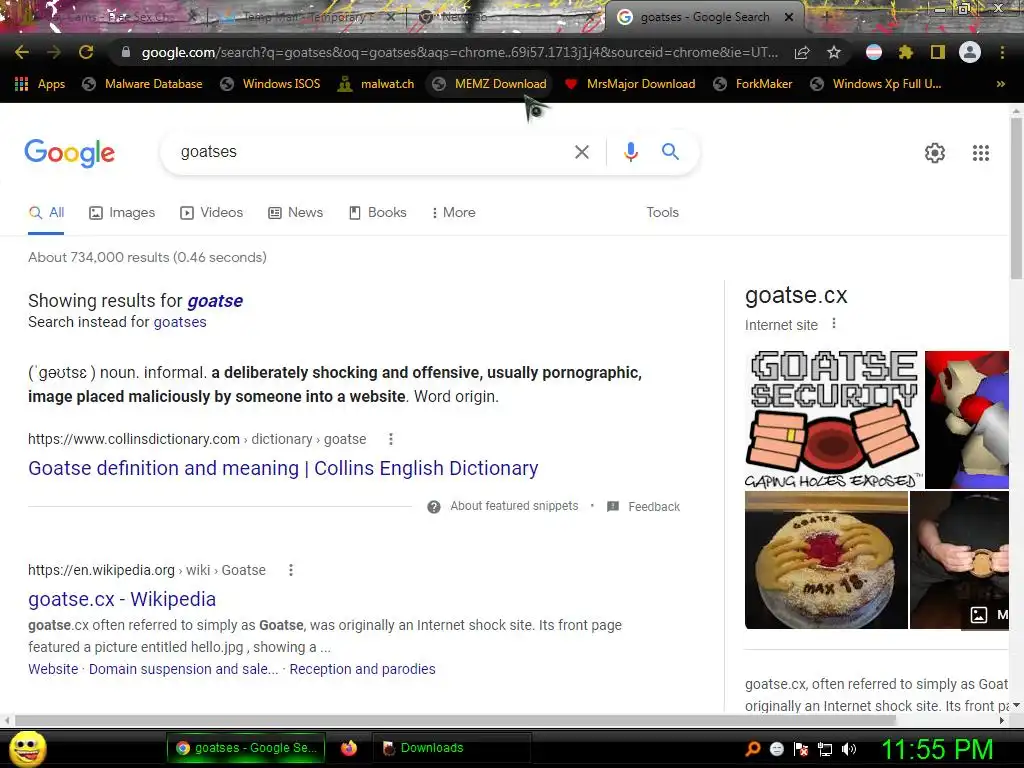Open the cake image thumbnail
1024x768 pixels.
(x=826, y=560)
